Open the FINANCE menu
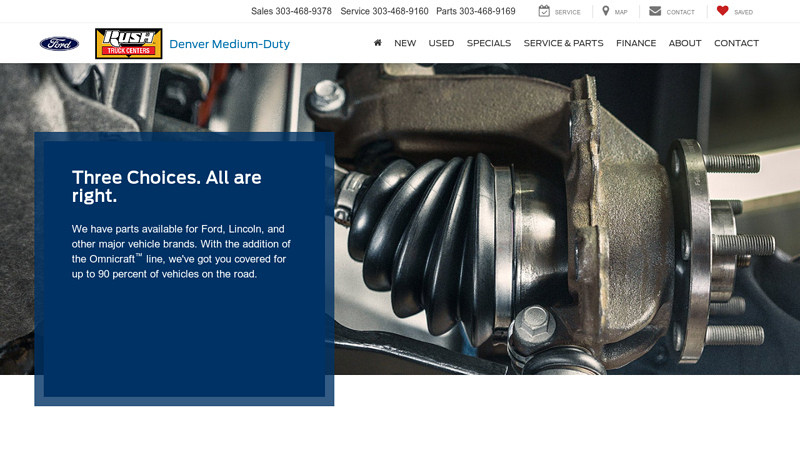This screenshot has width=800, height=450. click(x=636, y=43)
